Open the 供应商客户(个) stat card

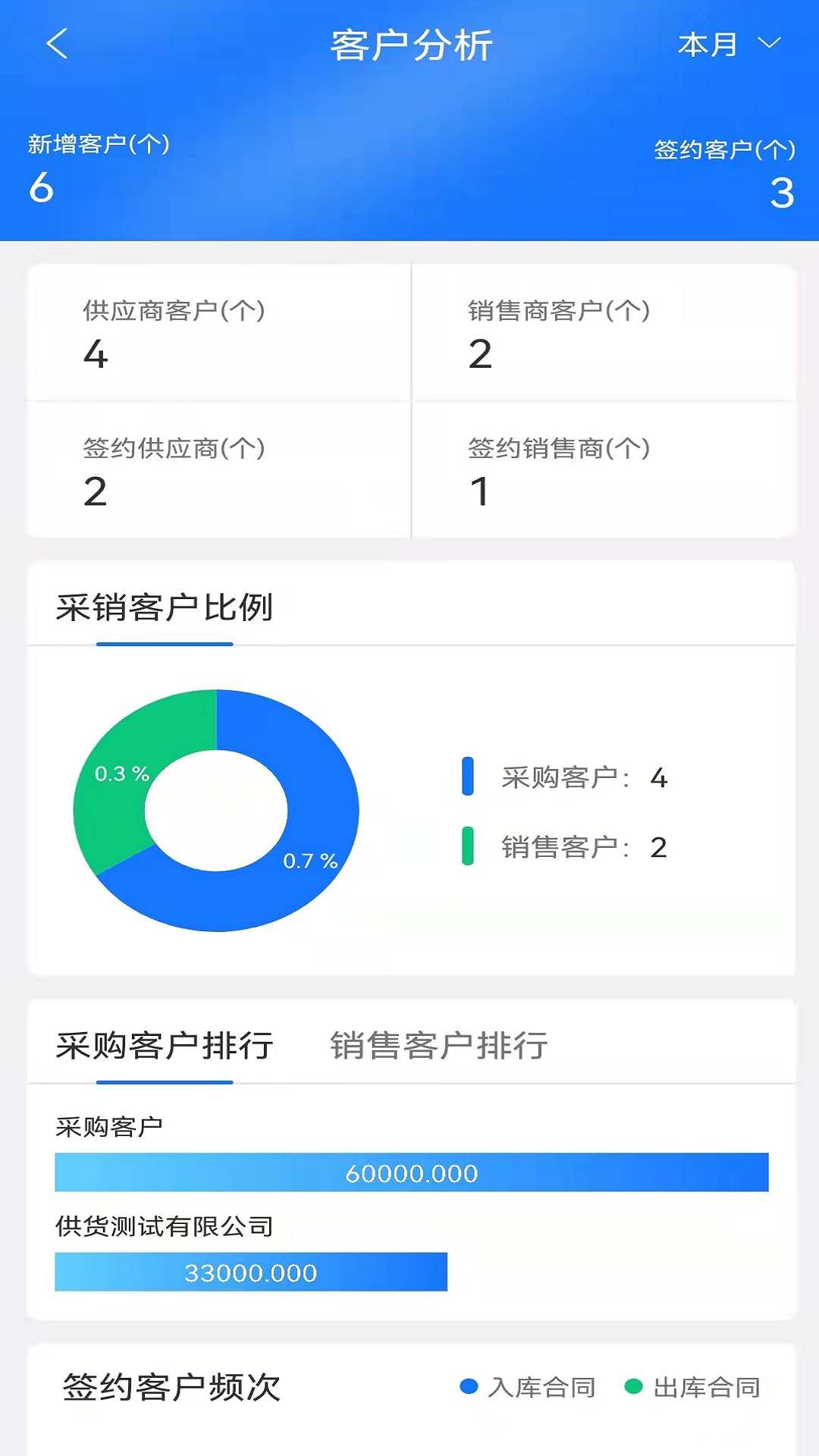[218, 333]
